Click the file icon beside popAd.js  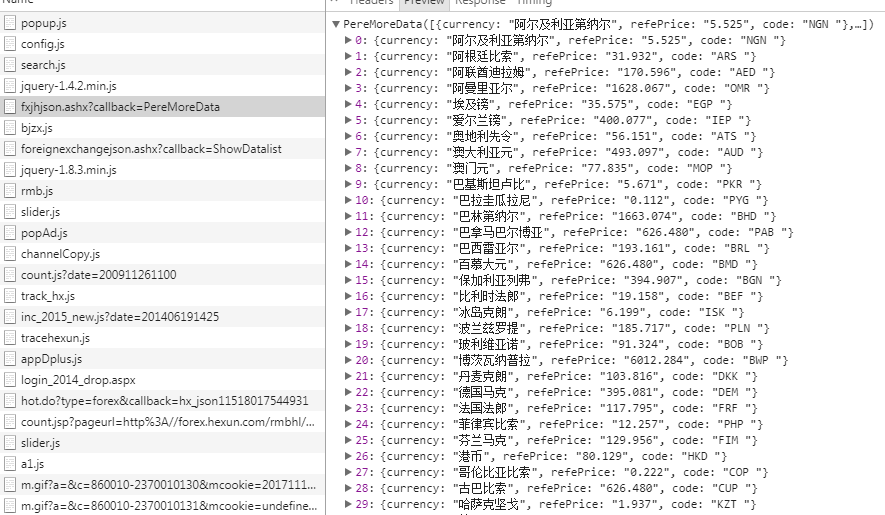[x=10, y=233]
